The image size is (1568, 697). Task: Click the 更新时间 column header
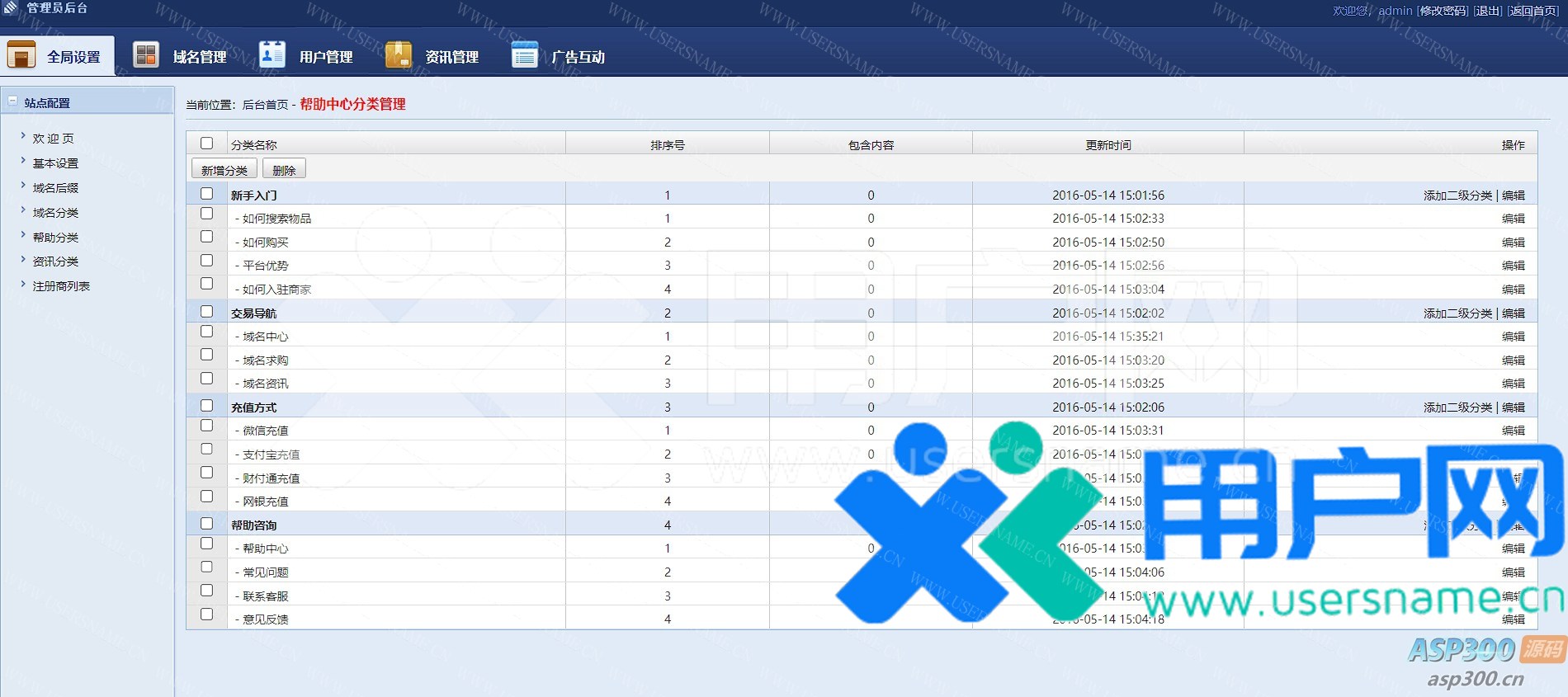[x=1108, y=145]
